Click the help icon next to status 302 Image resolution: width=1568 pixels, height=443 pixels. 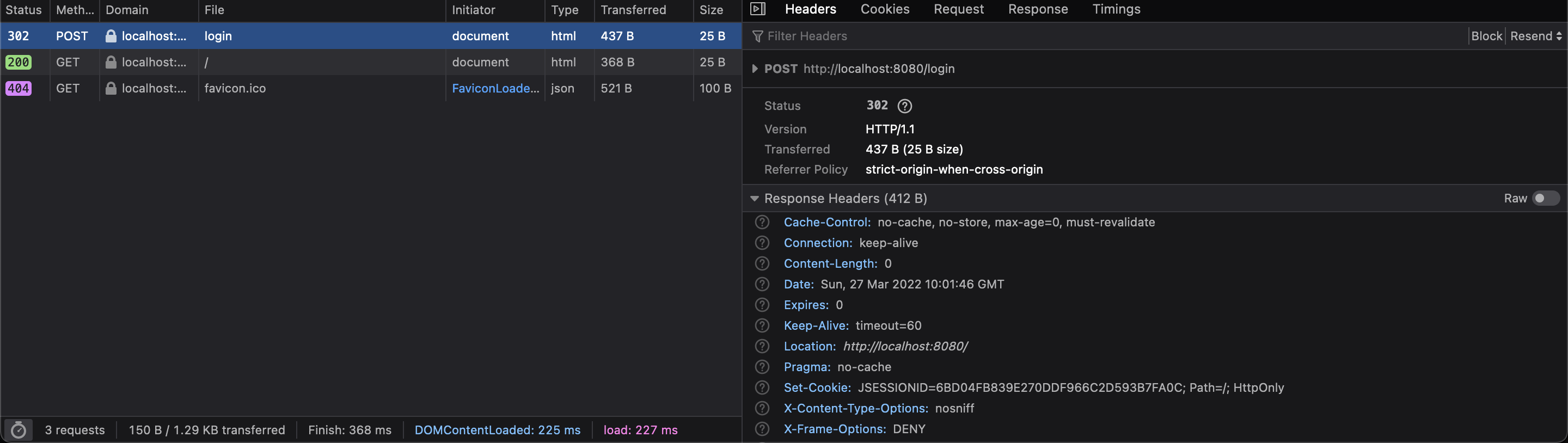click(904, 106)
